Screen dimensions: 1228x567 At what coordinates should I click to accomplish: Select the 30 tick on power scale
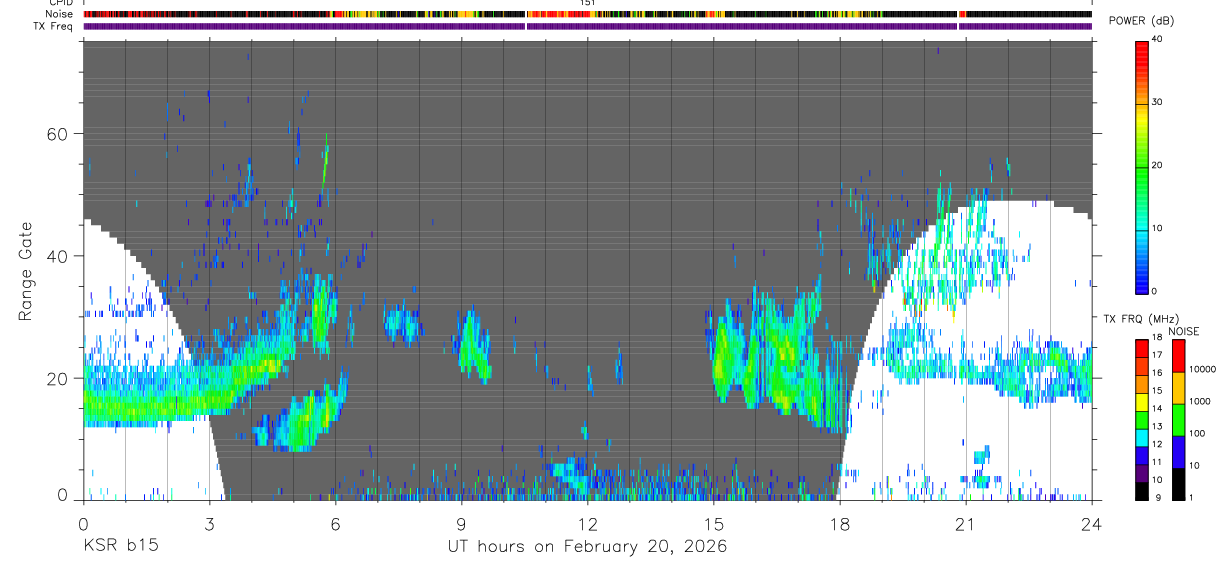(1156, 103)
